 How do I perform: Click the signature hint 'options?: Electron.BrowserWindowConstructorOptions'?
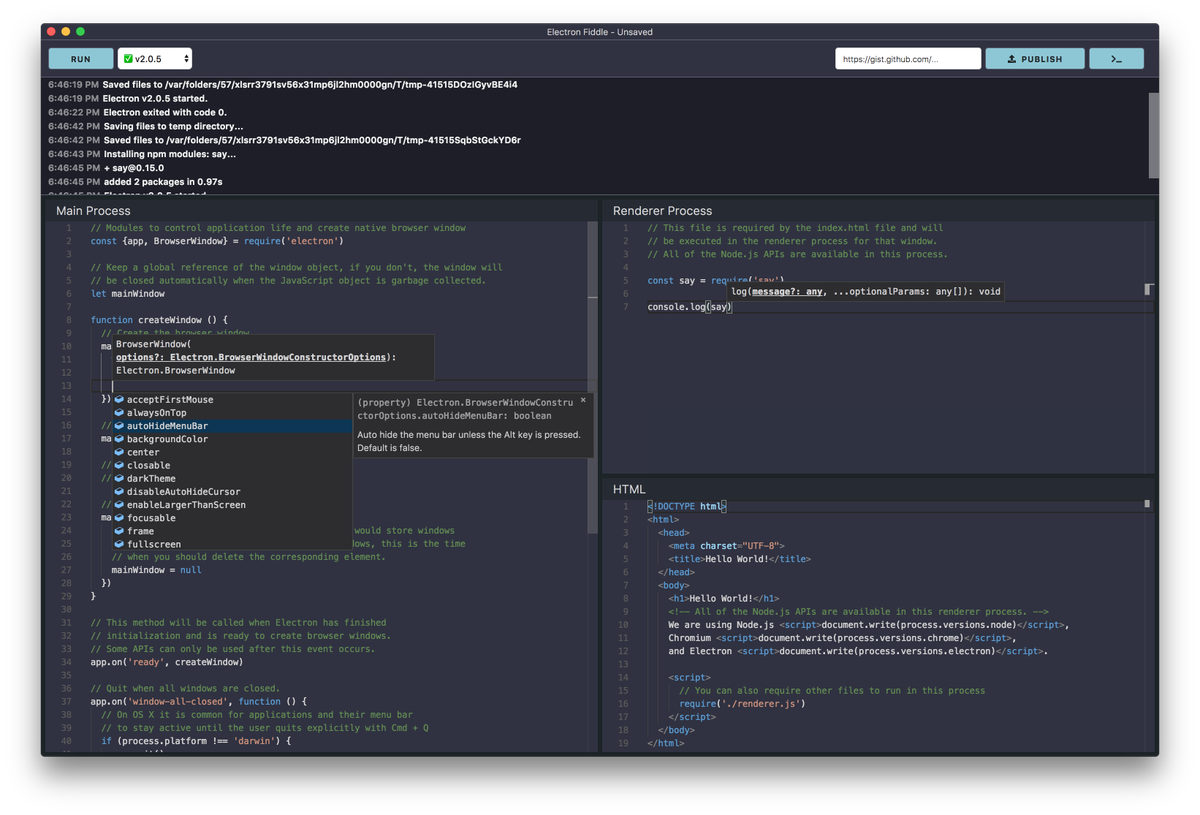tap(251, 357)
